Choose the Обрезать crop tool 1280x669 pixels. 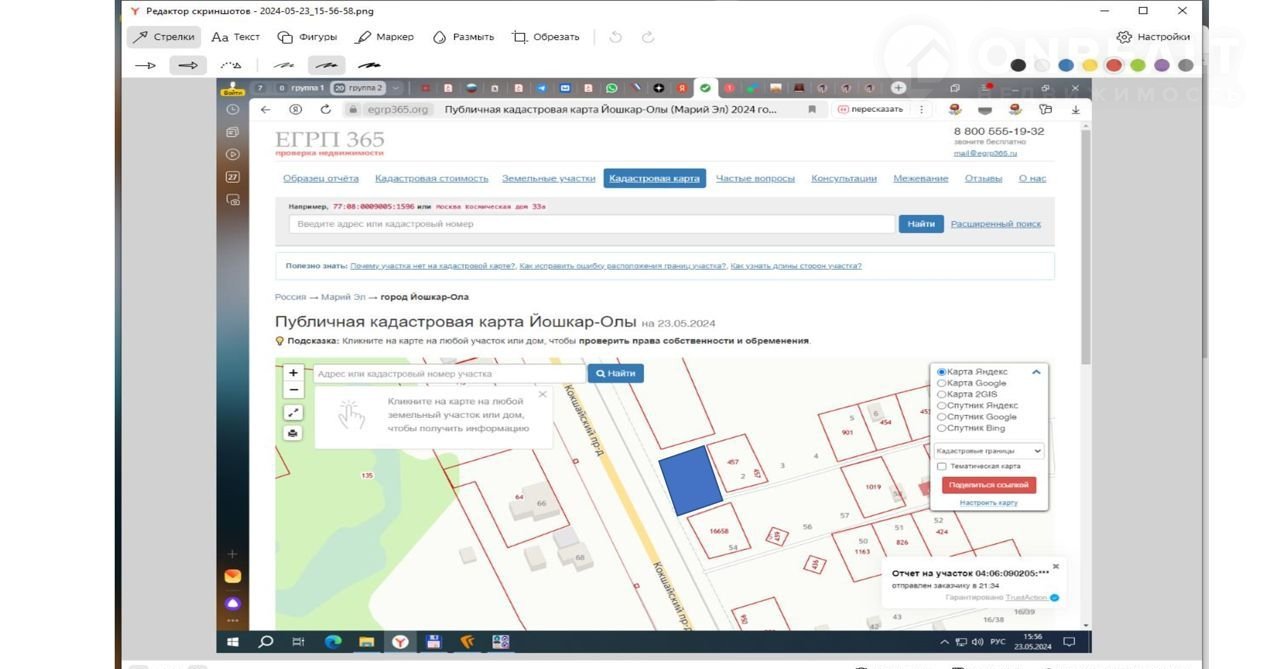point(546,37)
